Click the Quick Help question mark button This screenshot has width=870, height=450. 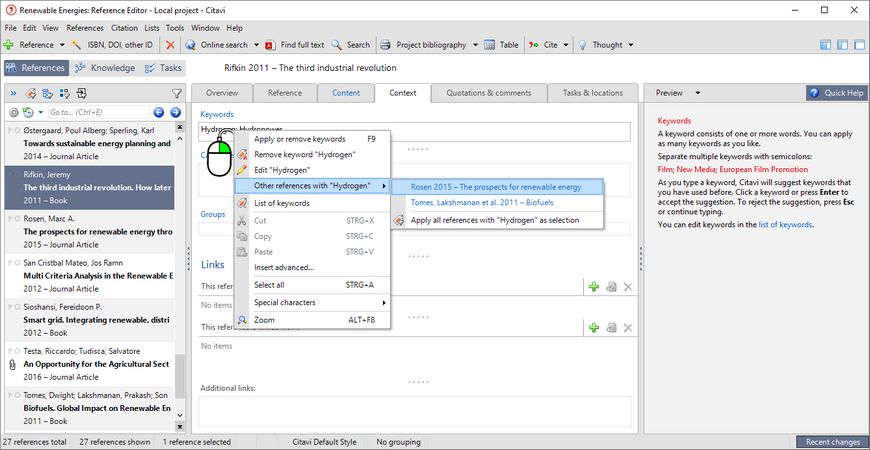pyautogui.click(x=837, y=93)
